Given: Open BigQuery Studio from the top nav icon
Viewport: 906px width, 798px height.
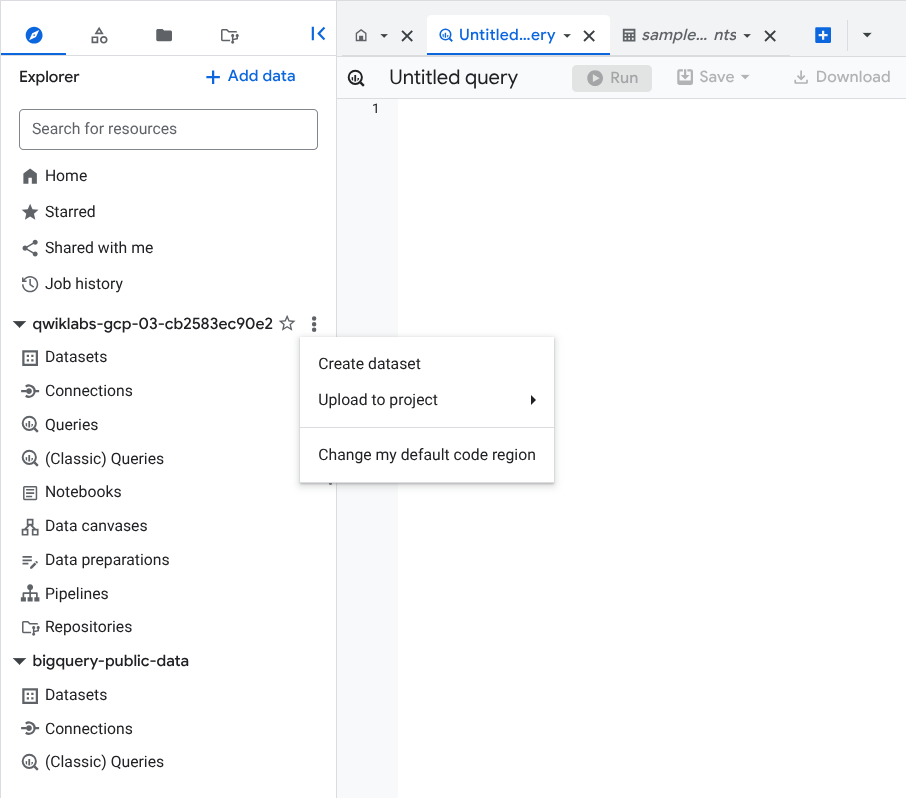Looking at the screenshot, I should click(x=34, y=33).
